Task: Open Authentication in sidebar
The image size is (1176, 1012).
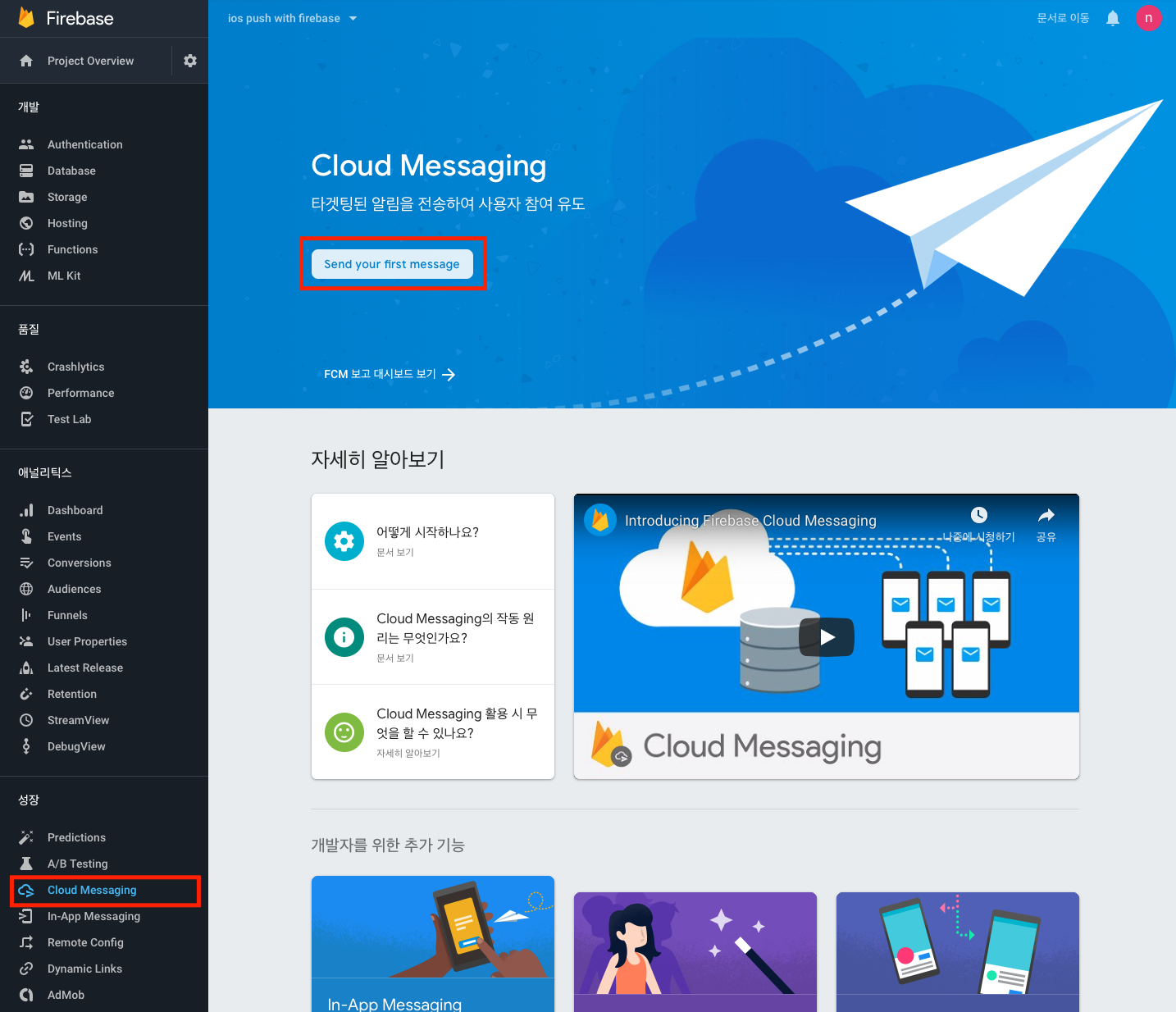Action: 104,144
